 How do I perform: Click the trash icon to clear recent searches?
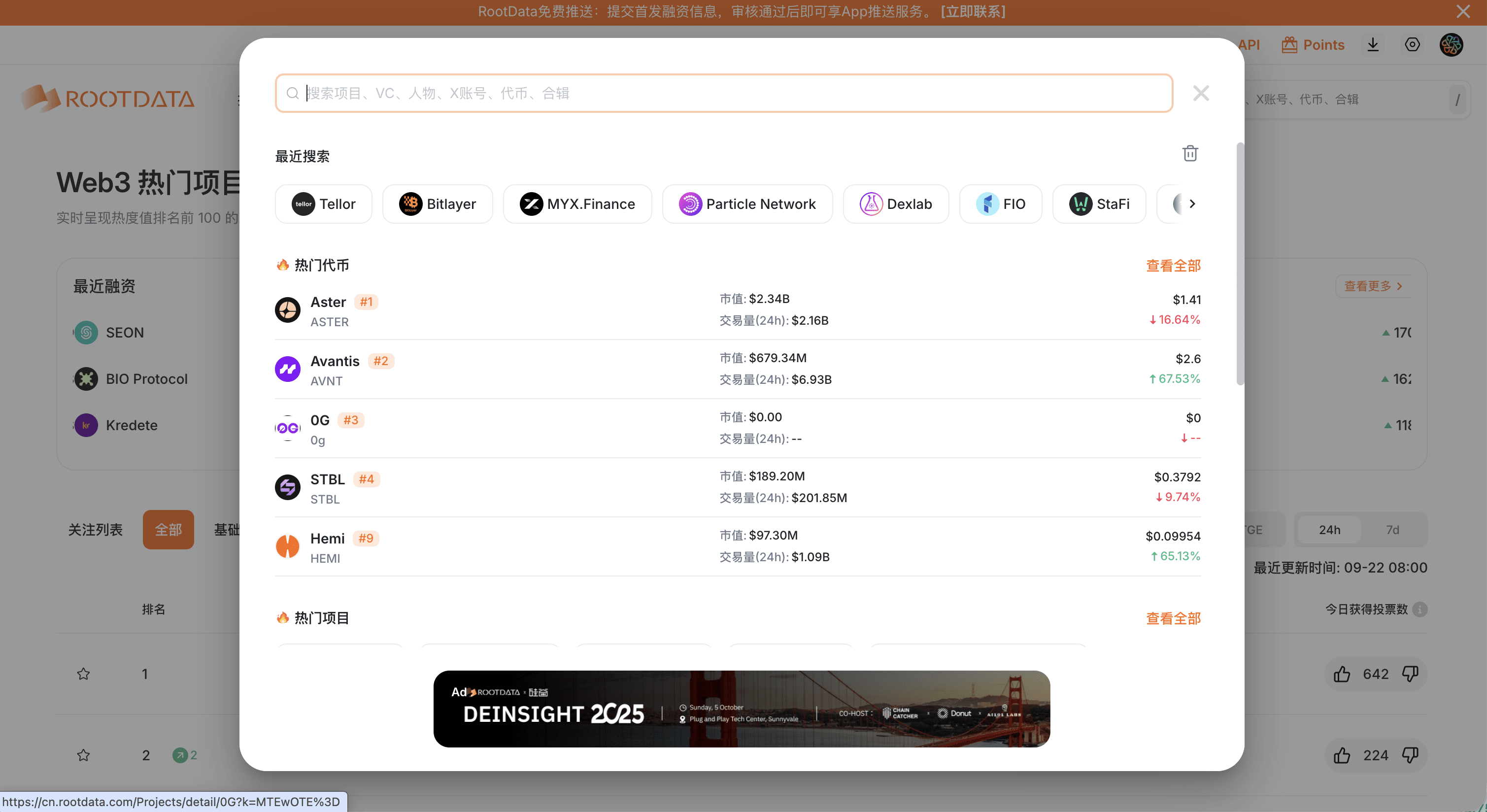click(1190, 154)
